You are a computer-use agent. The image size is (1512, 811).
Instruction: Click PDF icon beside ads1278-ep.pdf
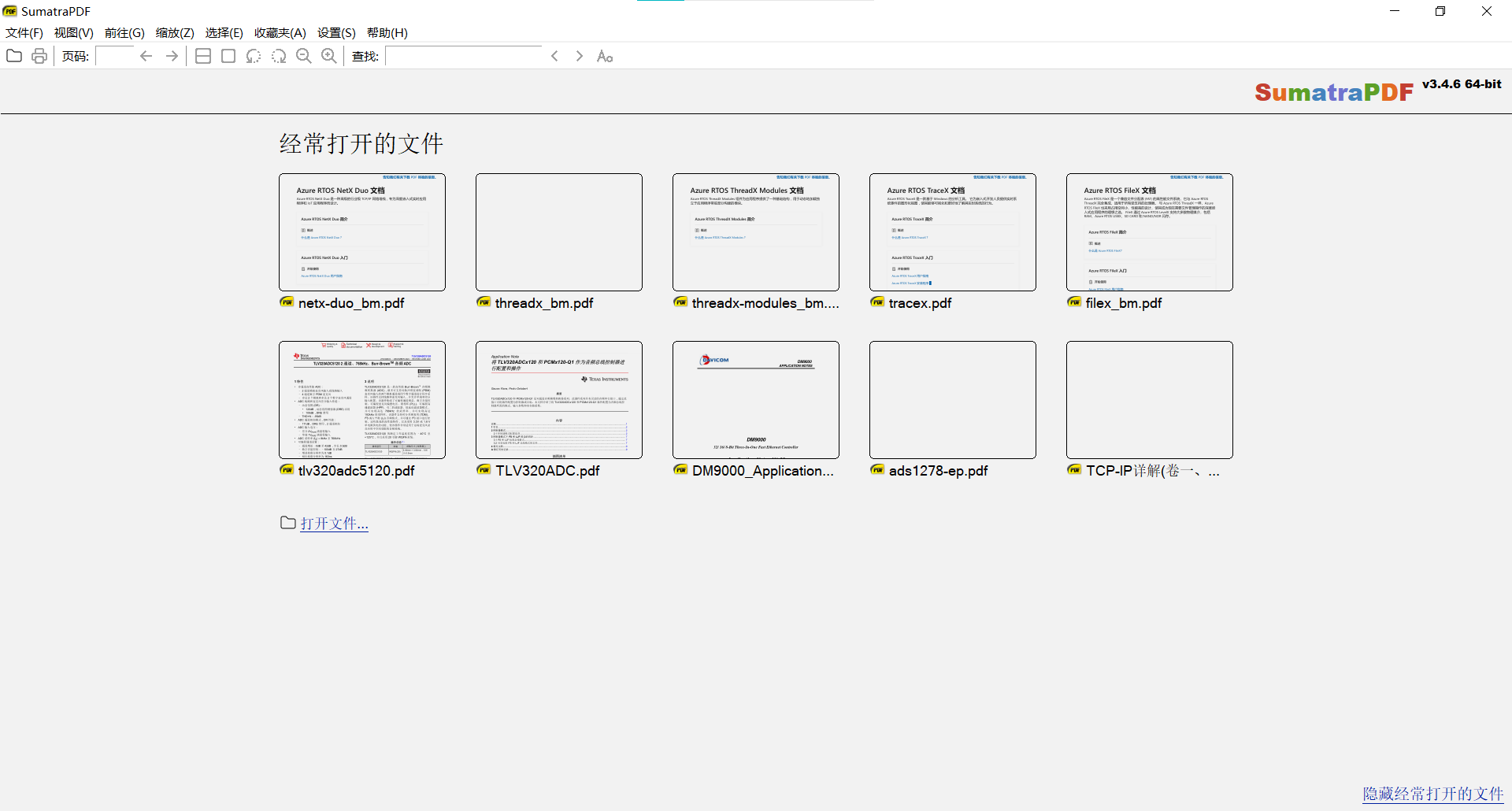click(x=877, y=470)
